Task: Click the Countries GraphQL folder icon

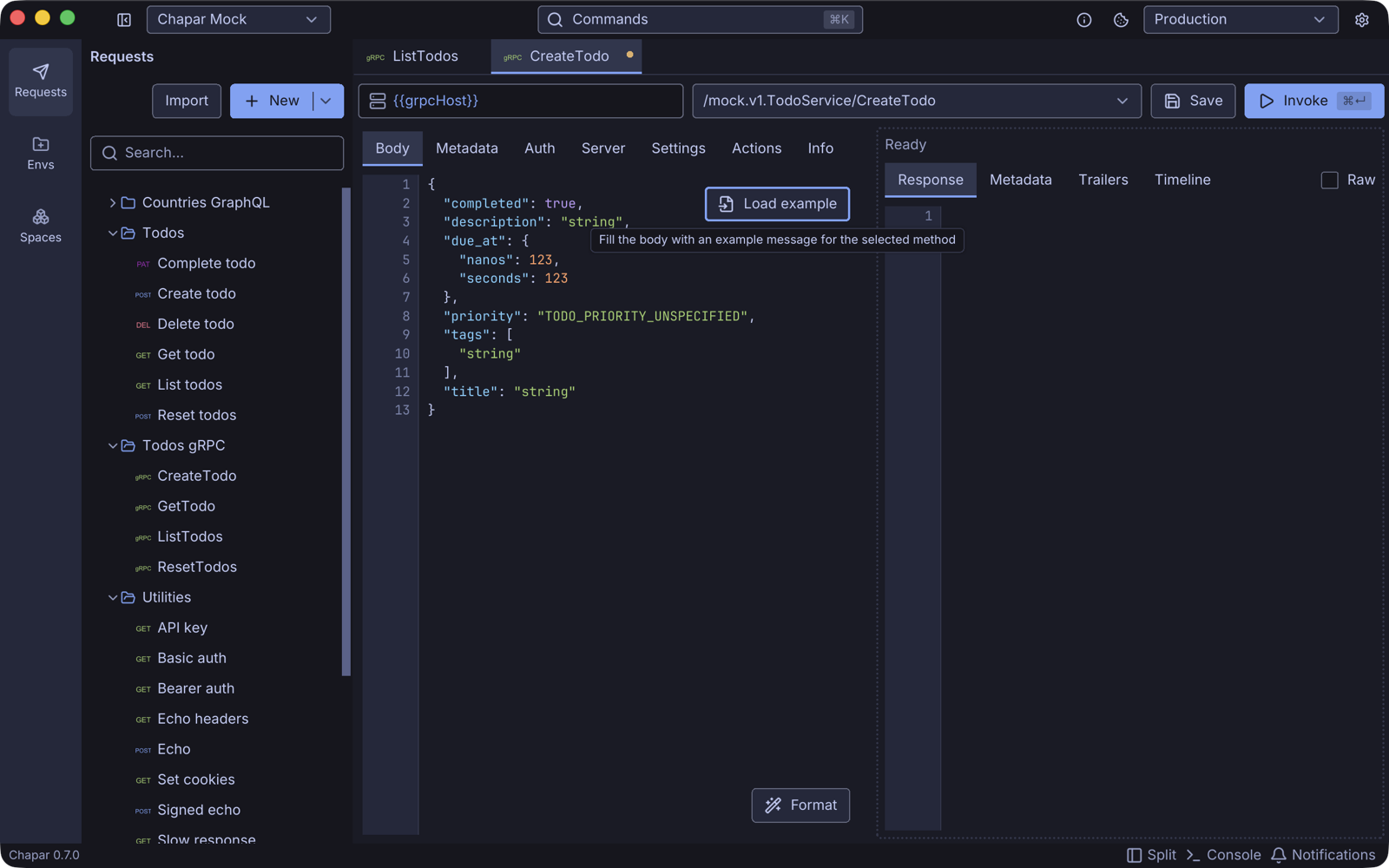Action: click(x=128, y=202)
